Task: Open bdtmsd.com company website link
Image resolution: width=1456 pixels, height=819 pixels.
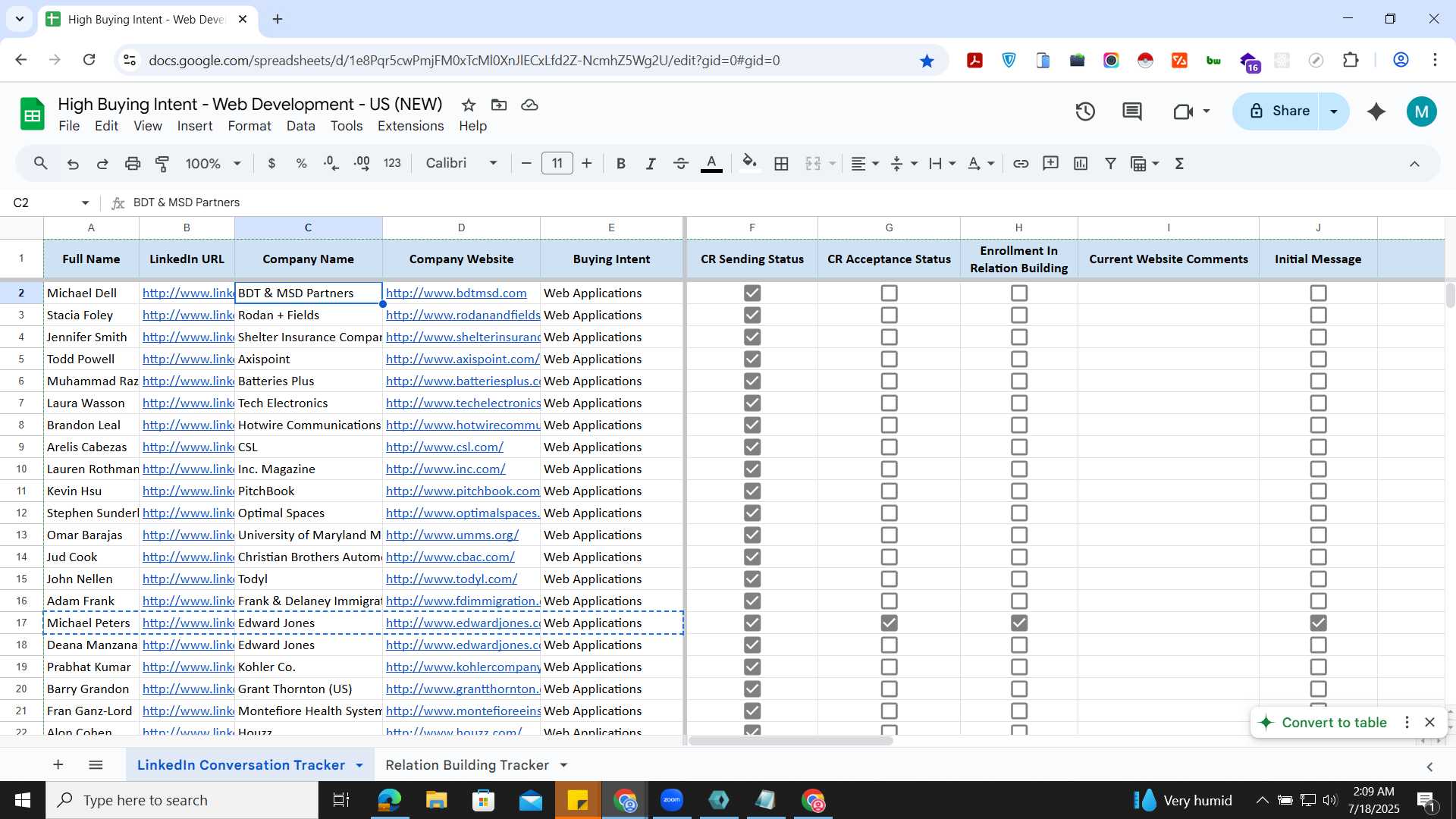Action: 457,293
